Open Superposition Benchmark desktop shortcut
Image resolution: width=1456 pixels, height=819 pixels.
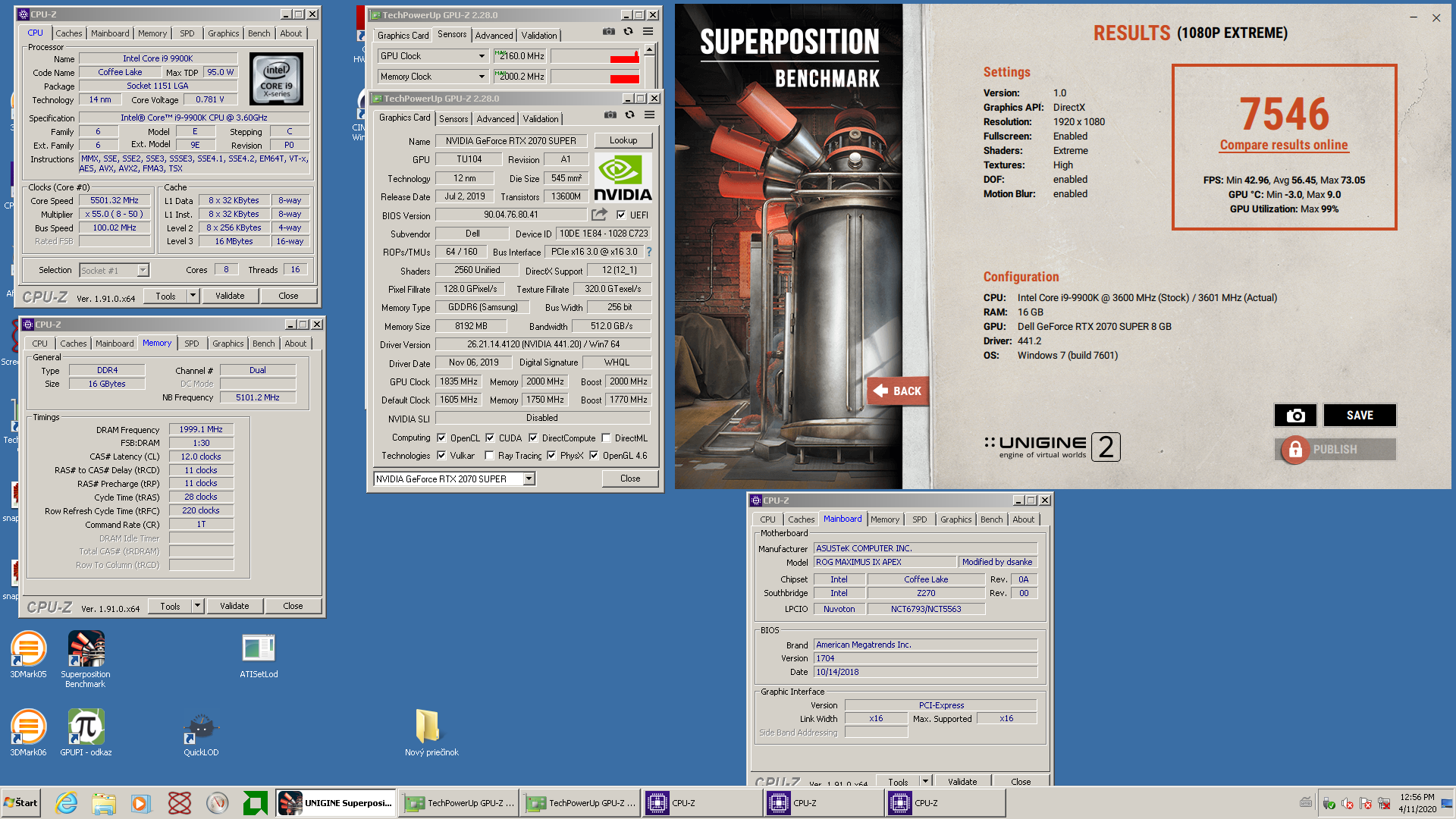[x=86, y=660]
